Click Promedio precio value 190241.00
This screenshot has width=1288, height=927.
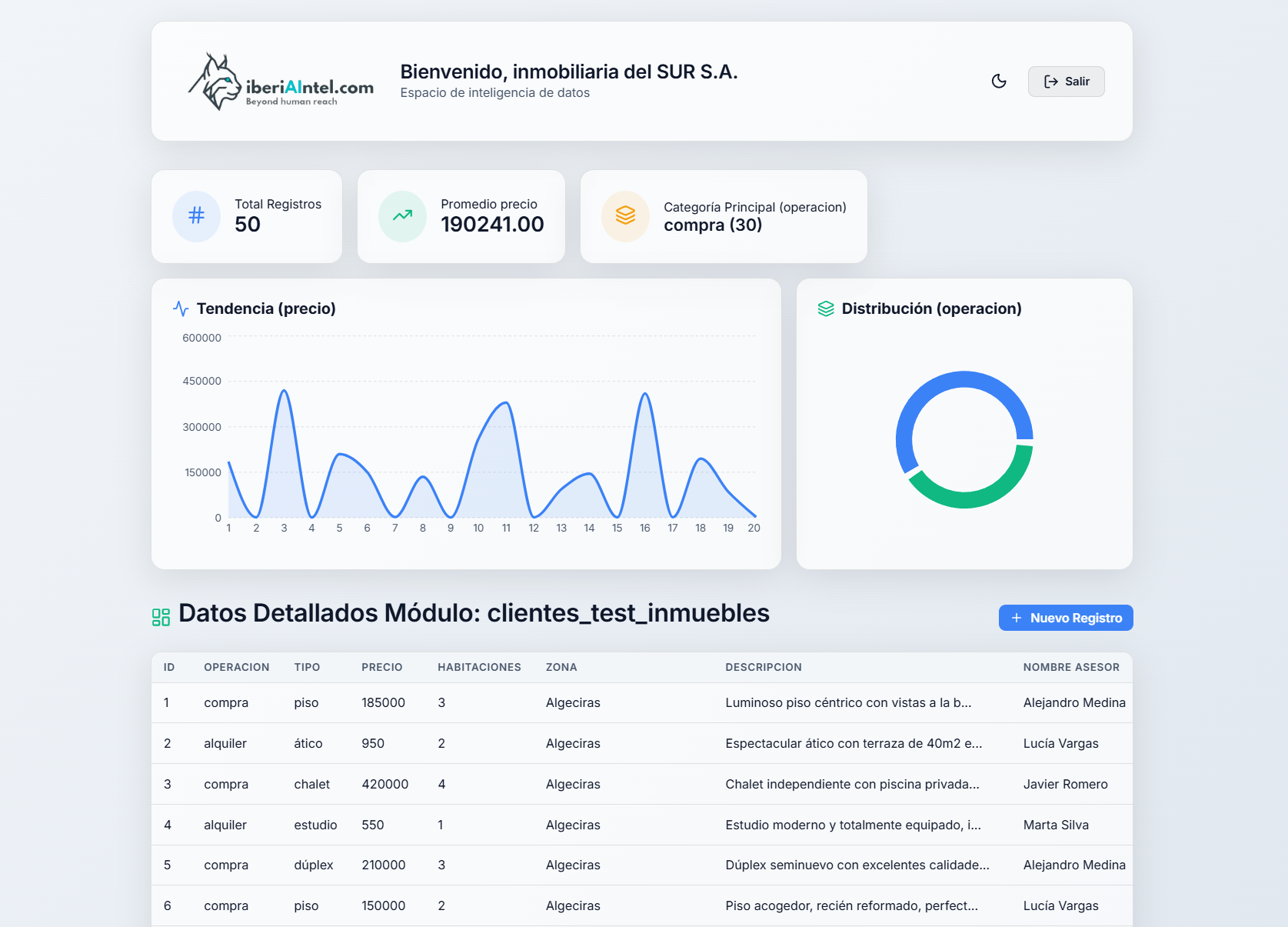(x=492, y=225)
